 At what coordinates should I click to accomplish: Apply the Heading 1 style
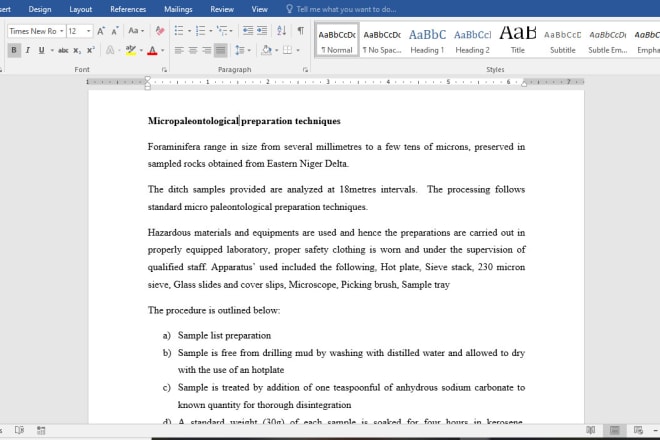tap(427, 40)
